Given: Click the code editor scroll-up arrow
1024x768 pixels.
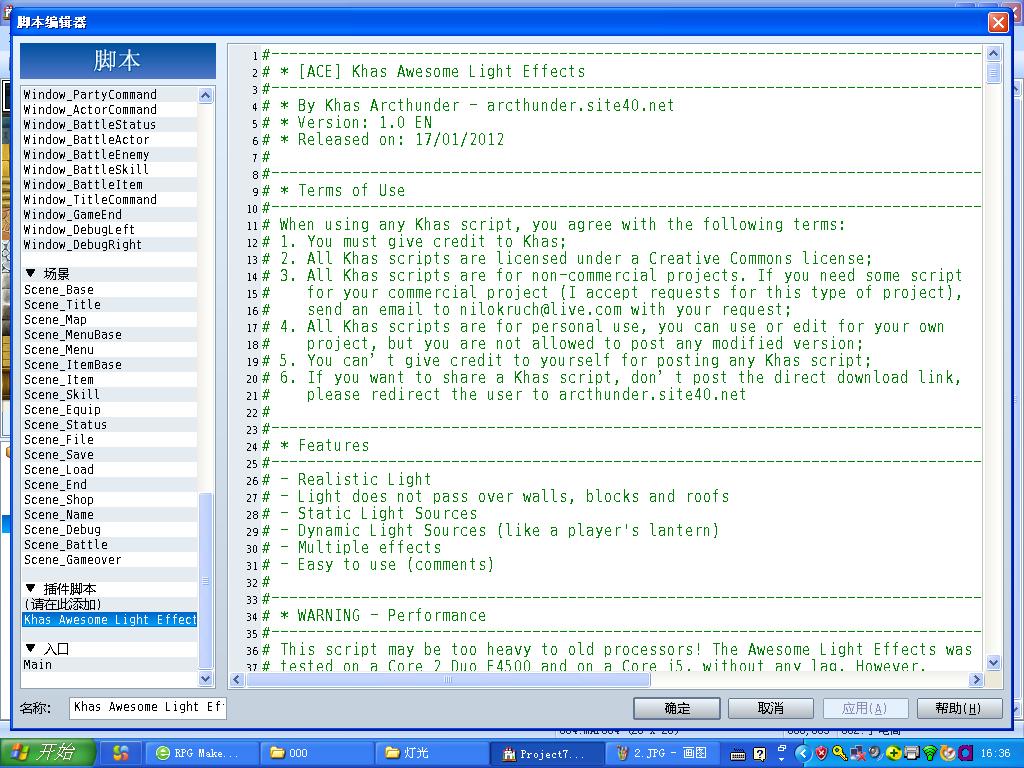Looking at the screenshot, I should coord(993,54).
